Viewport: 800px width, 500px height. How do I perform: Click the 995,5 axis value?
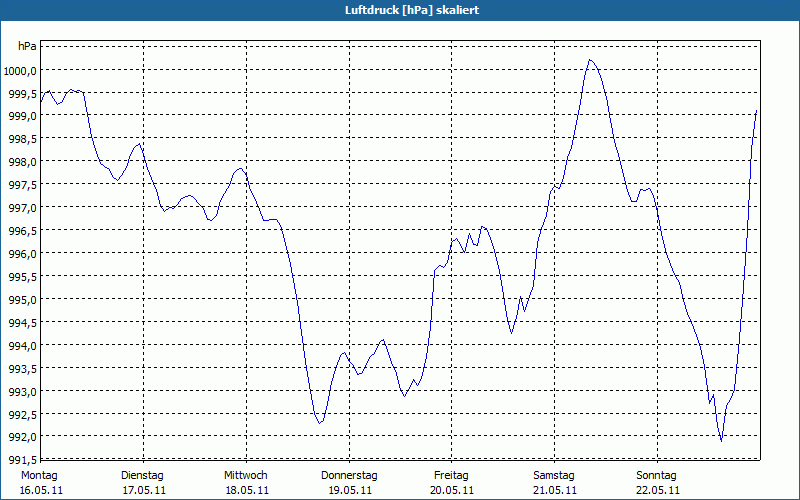coord(24,277)
